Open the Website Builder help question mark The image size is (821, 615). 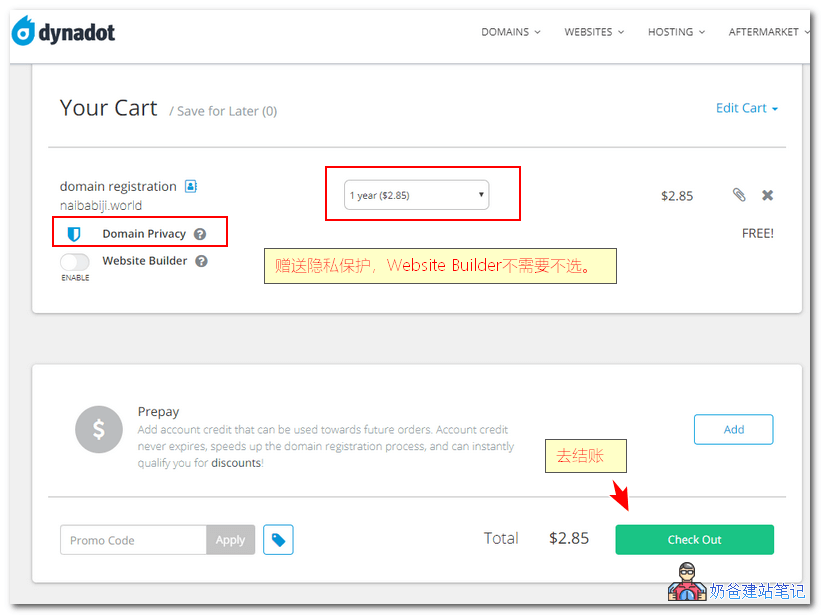(x=201, y=261)
